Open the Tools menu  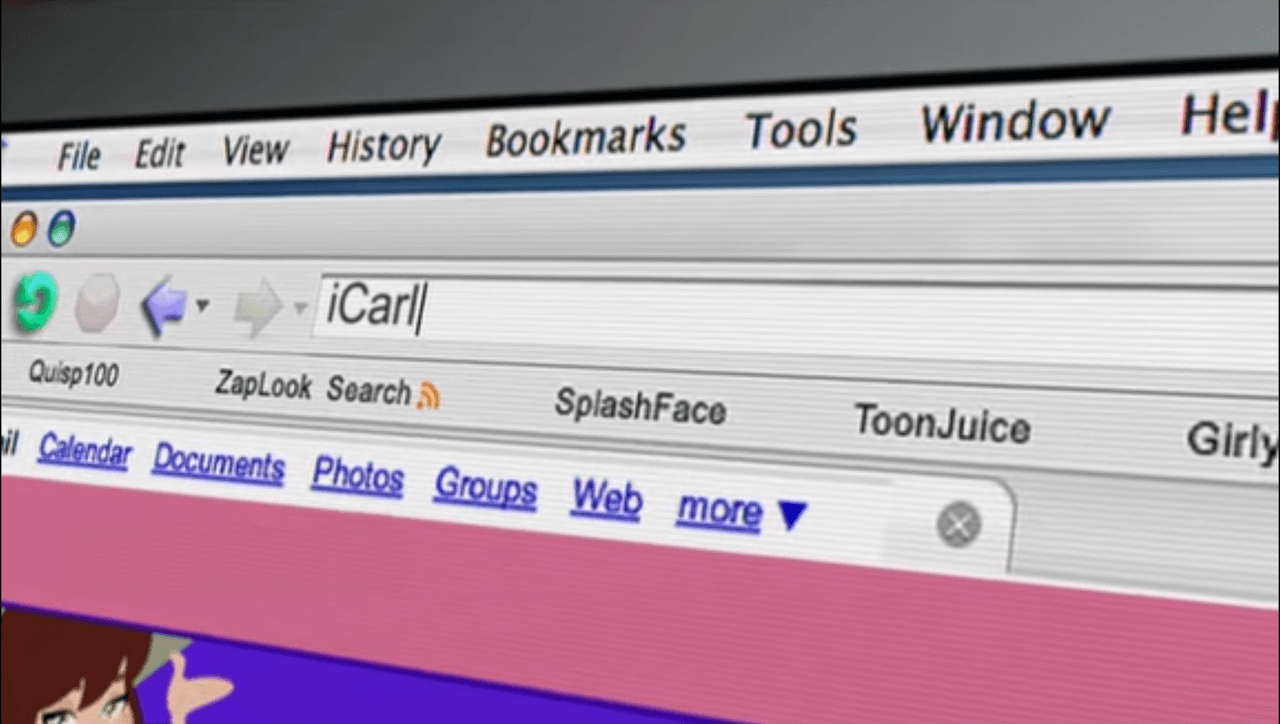tap(801, 129)
